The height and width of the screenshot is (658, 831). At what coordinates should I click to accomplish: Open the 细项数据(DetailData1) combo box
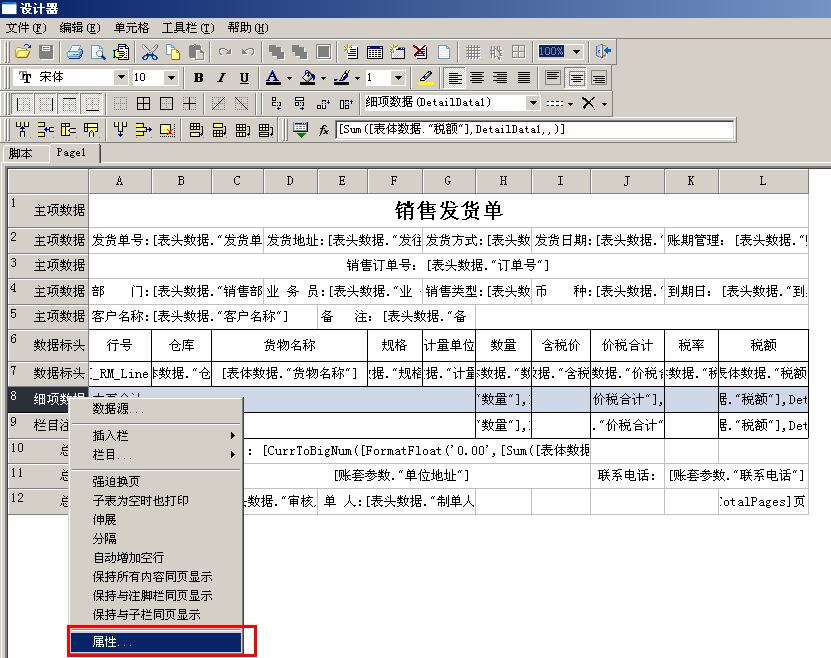pyautogui.click(x=533, y=103)
